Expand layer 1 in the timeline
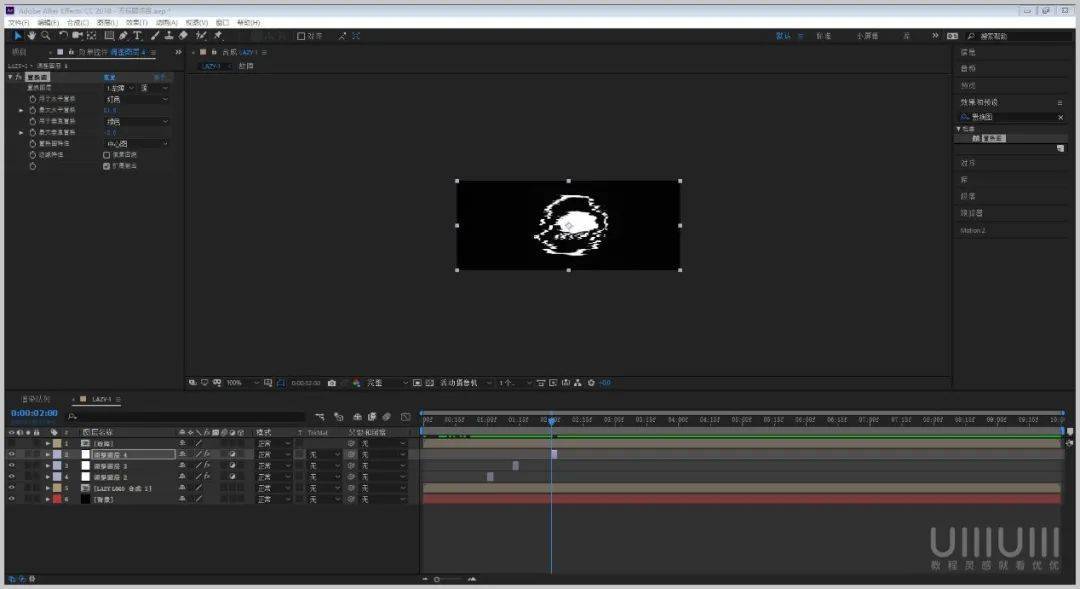The width and height of the screenshot is (1080, 589). (48, 444)
